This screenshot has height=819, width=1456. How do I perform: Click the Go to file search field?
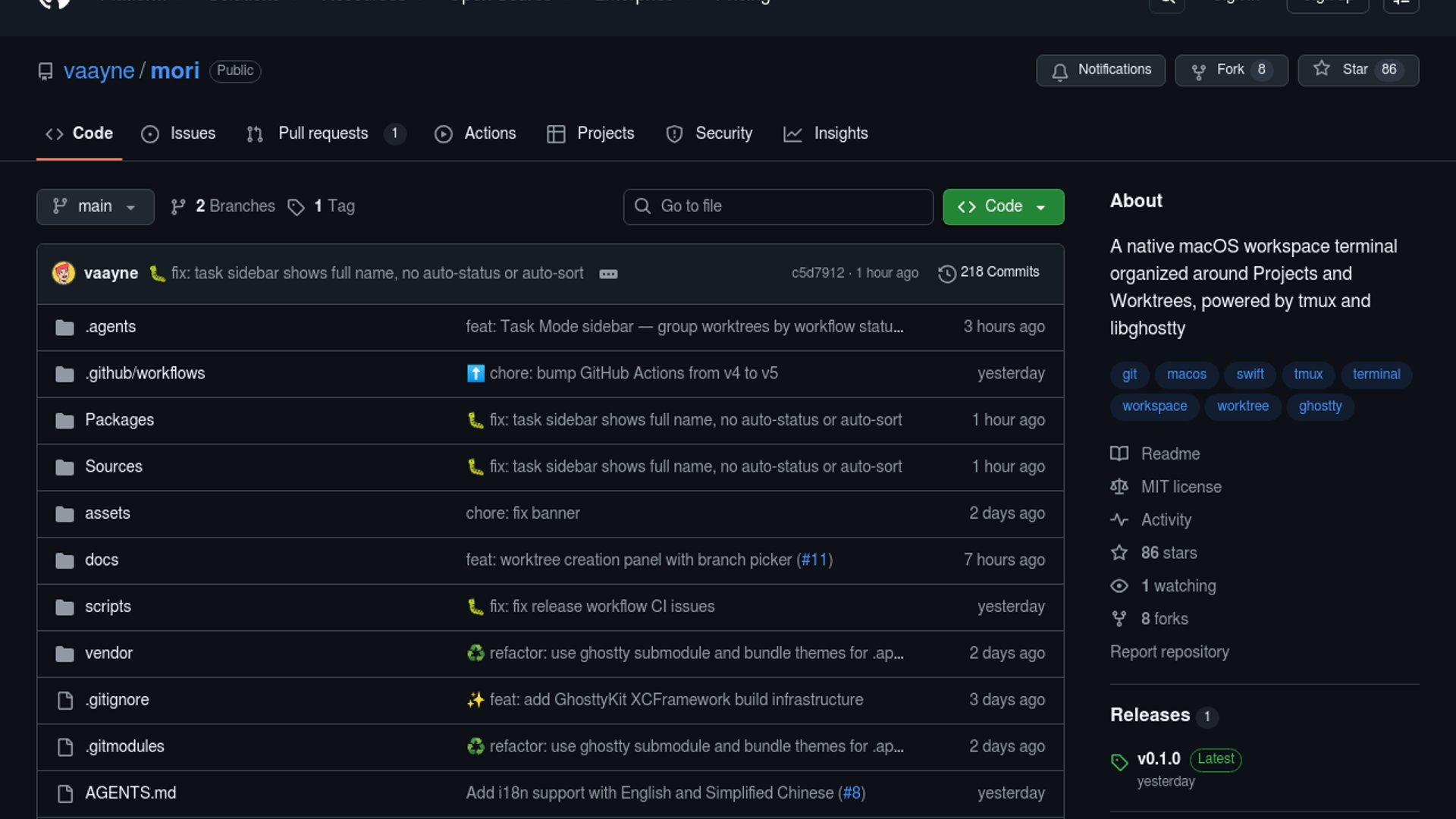(x=778, y=206)
